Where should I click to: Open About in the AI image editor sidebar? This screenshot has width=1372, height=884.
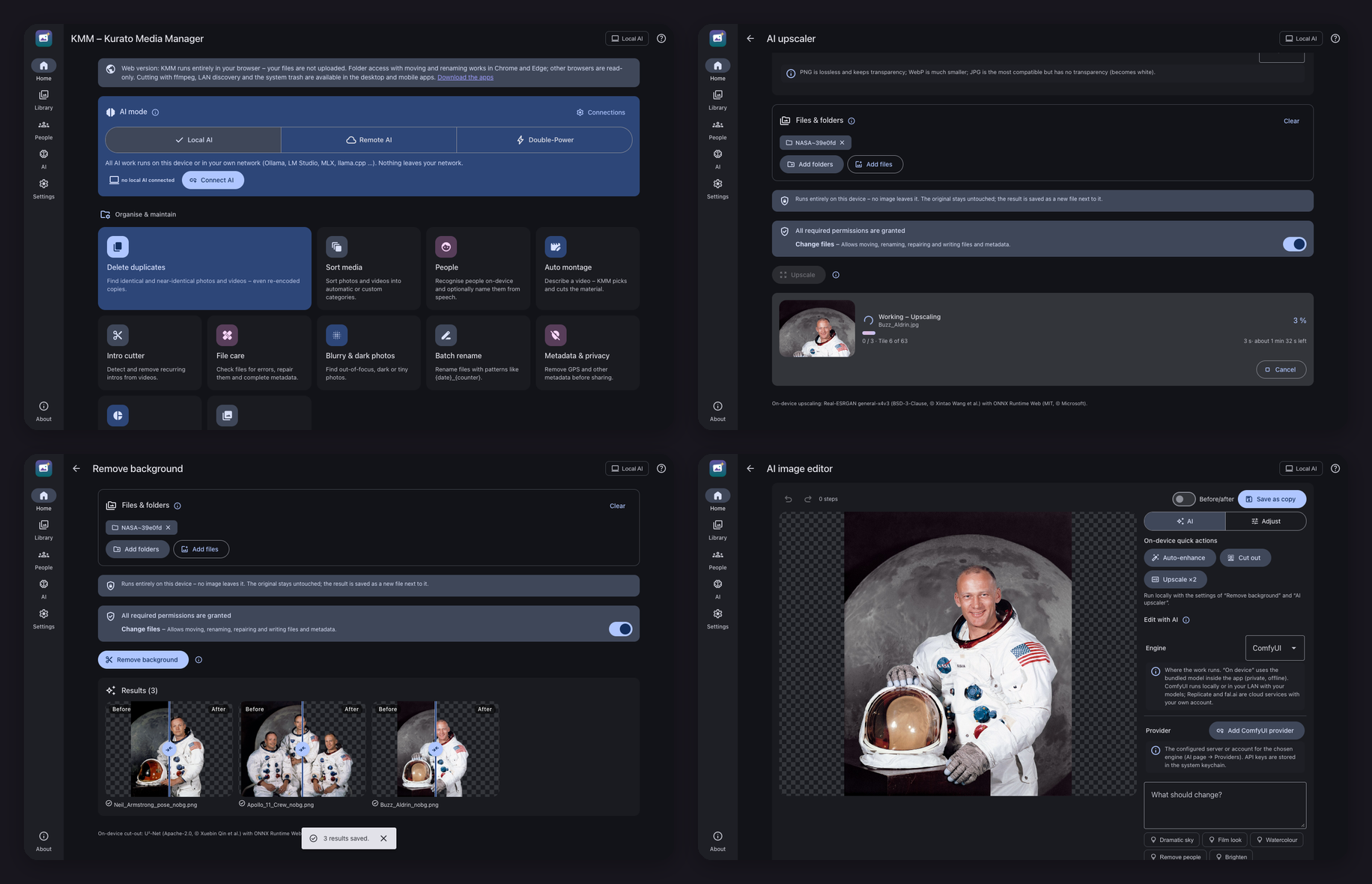tap(717, 841)
